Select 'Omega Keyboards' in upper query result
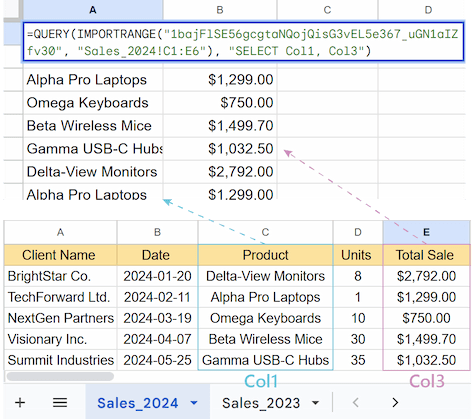The width and height of the screenshot is (472, 419). [x=93, y=103]
